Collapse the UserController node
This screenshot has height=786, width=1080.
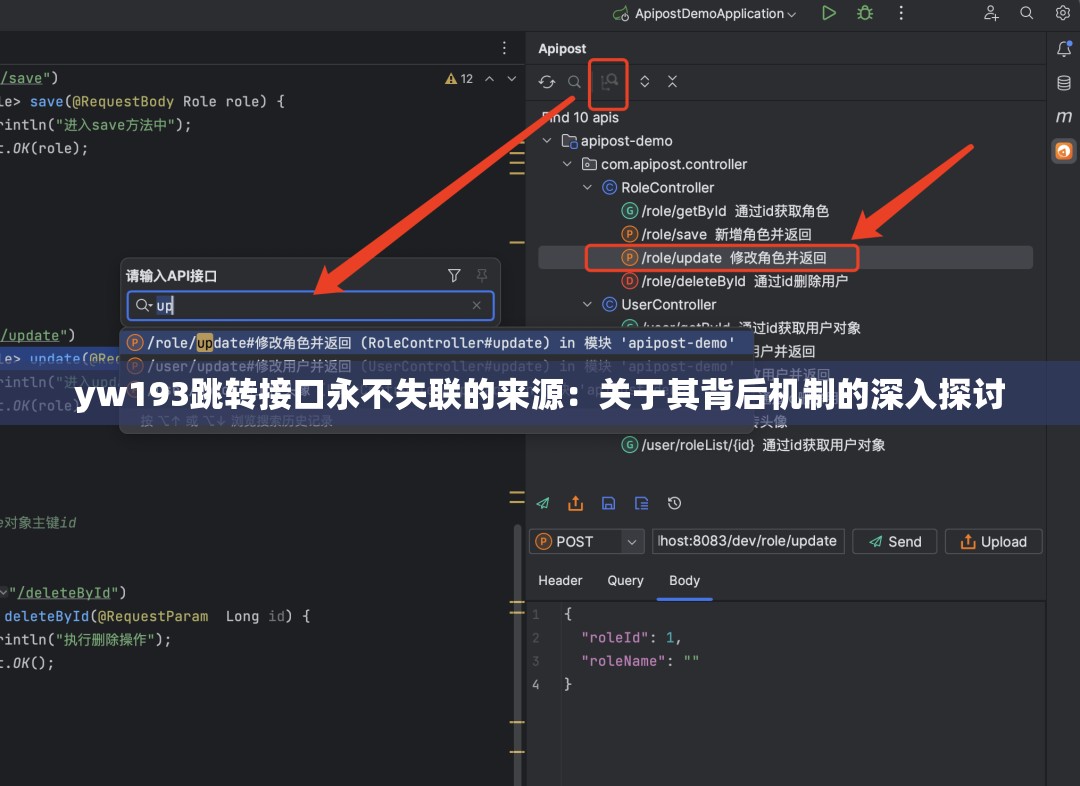(x=587, y=304)
